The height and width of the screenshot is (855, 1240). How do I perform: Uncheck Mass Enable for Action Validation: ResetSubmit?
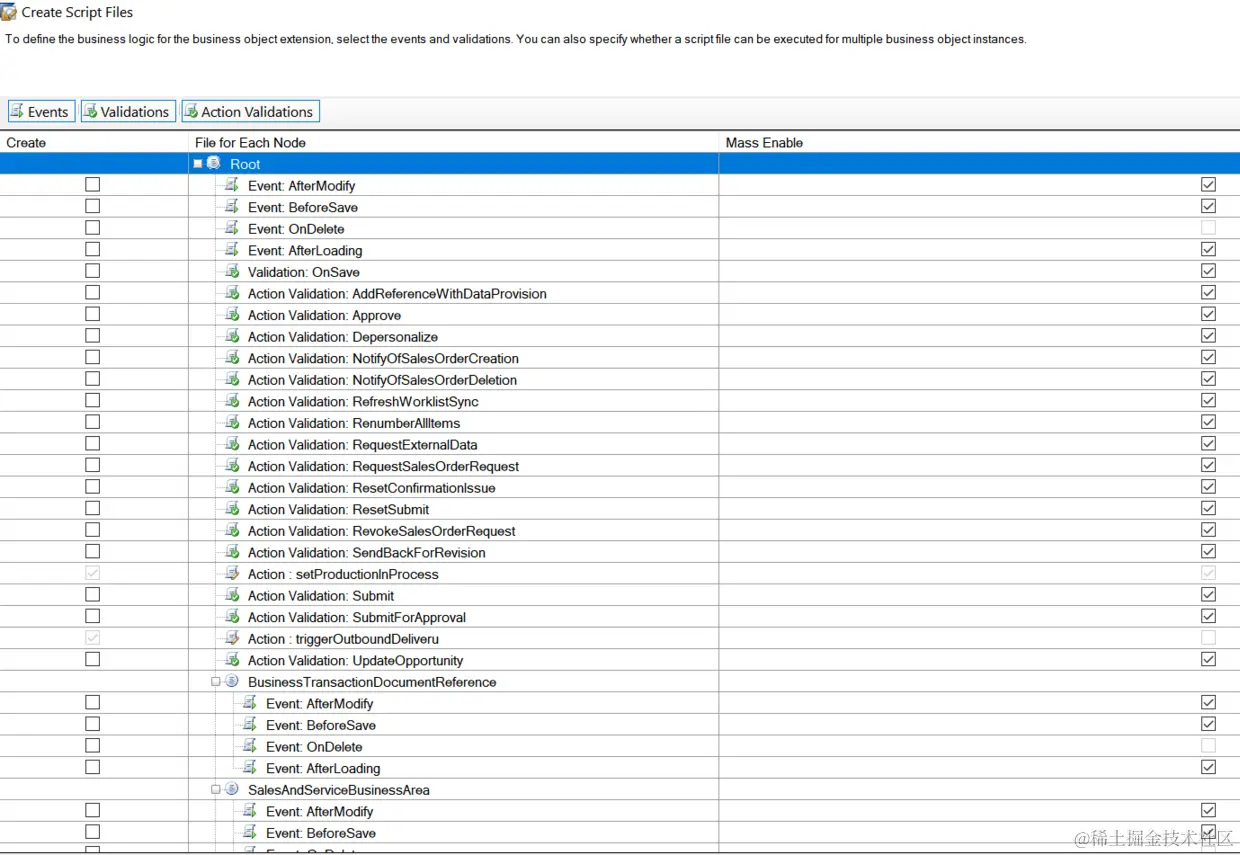click(x=1208, y=509)
